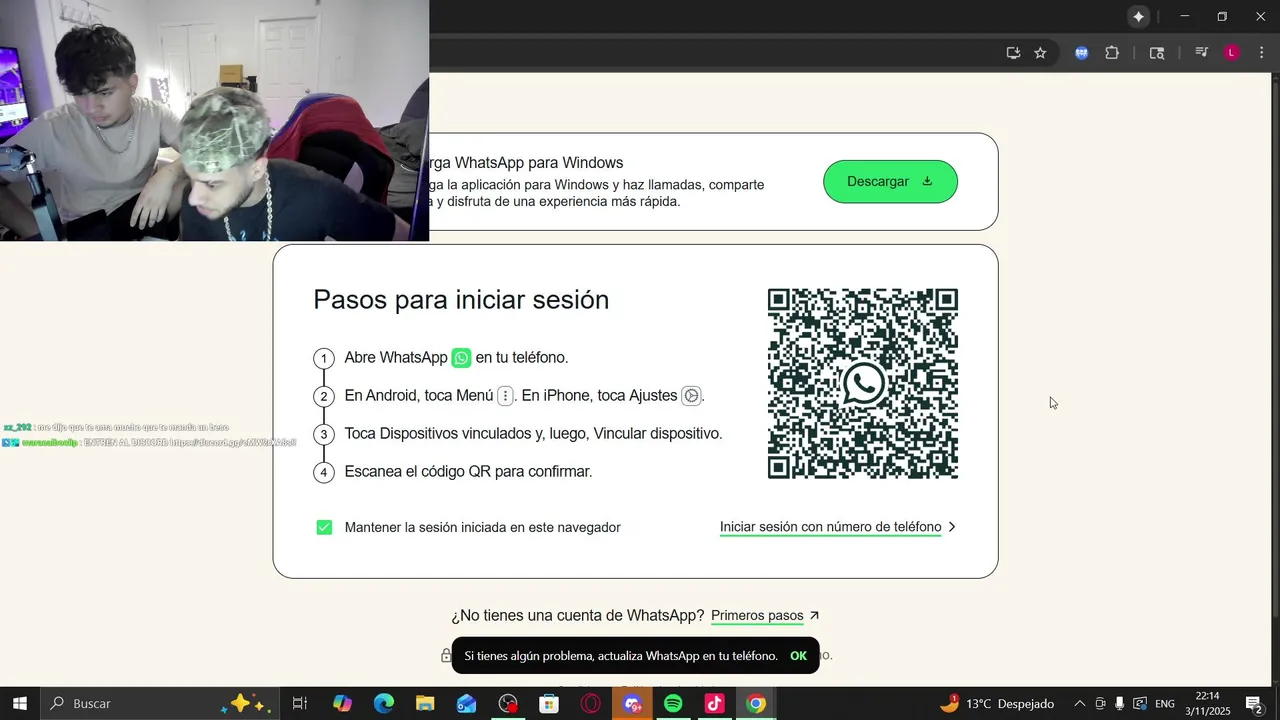
Task: Open Copilot from the taskbar
Action: [342, 703]
